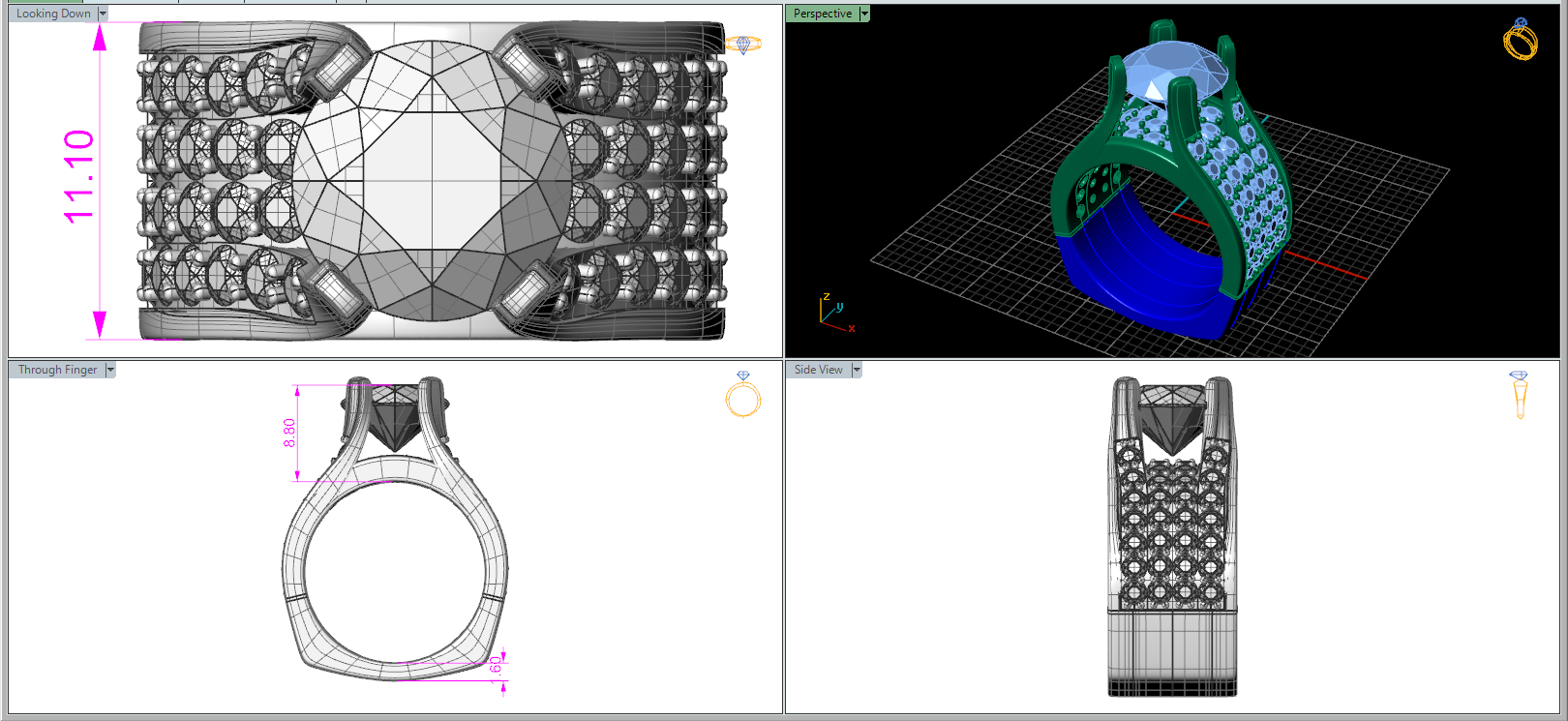Select the 11.10 dimension text

coord(78,176)
